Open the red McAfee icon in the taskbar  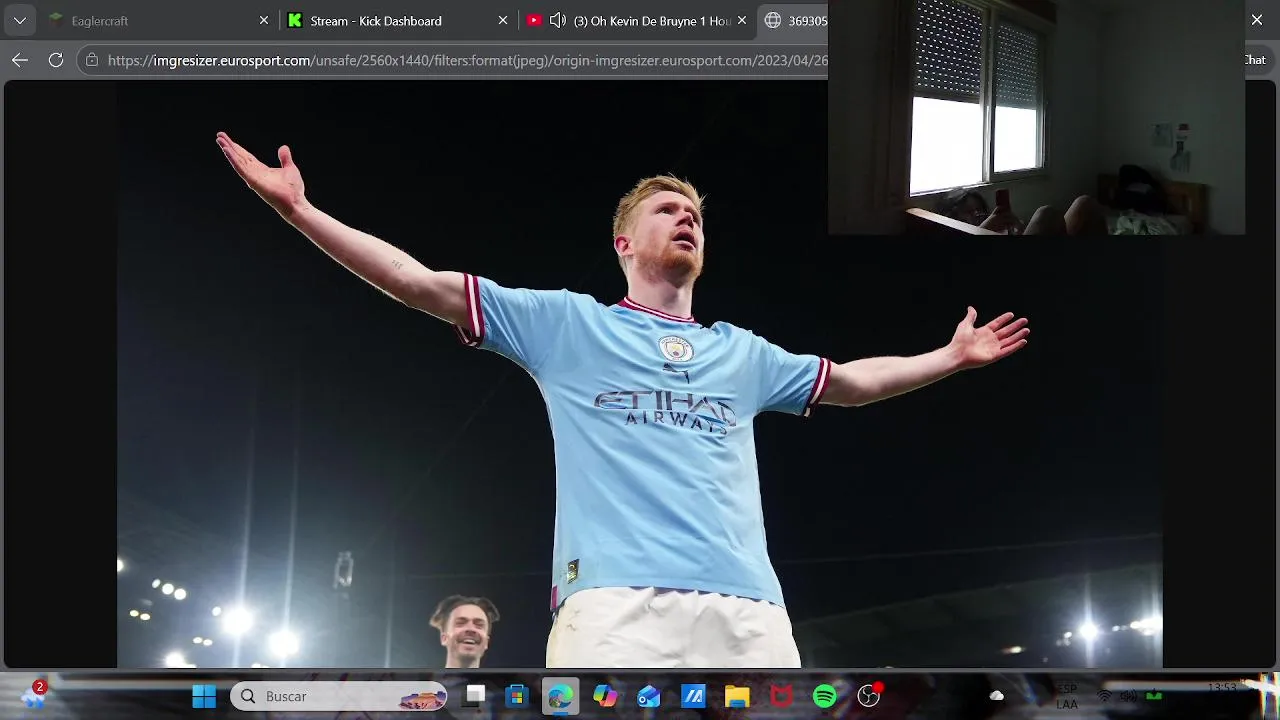tap(781, 696)
